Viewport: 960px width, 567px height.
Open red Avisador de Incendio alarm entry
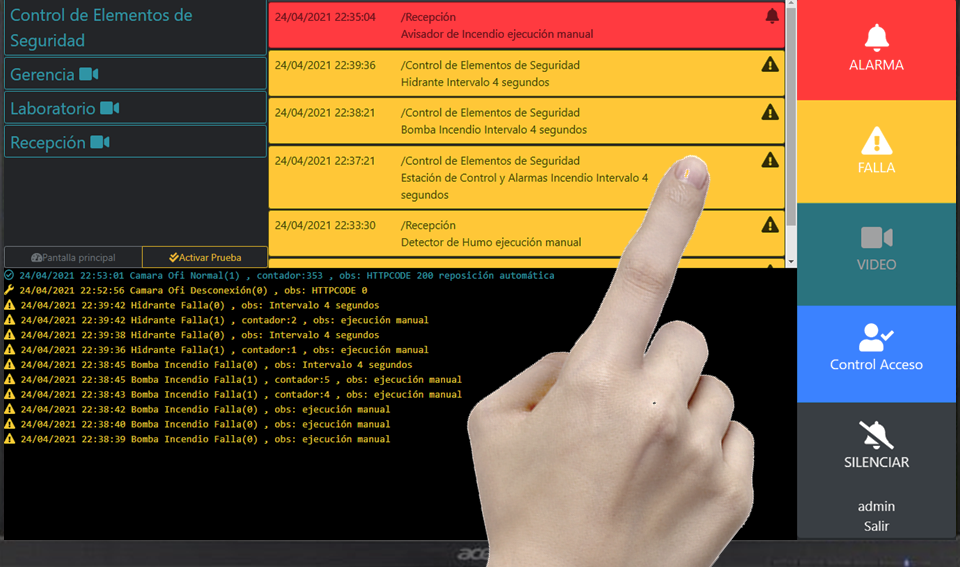tap(527, 25)
